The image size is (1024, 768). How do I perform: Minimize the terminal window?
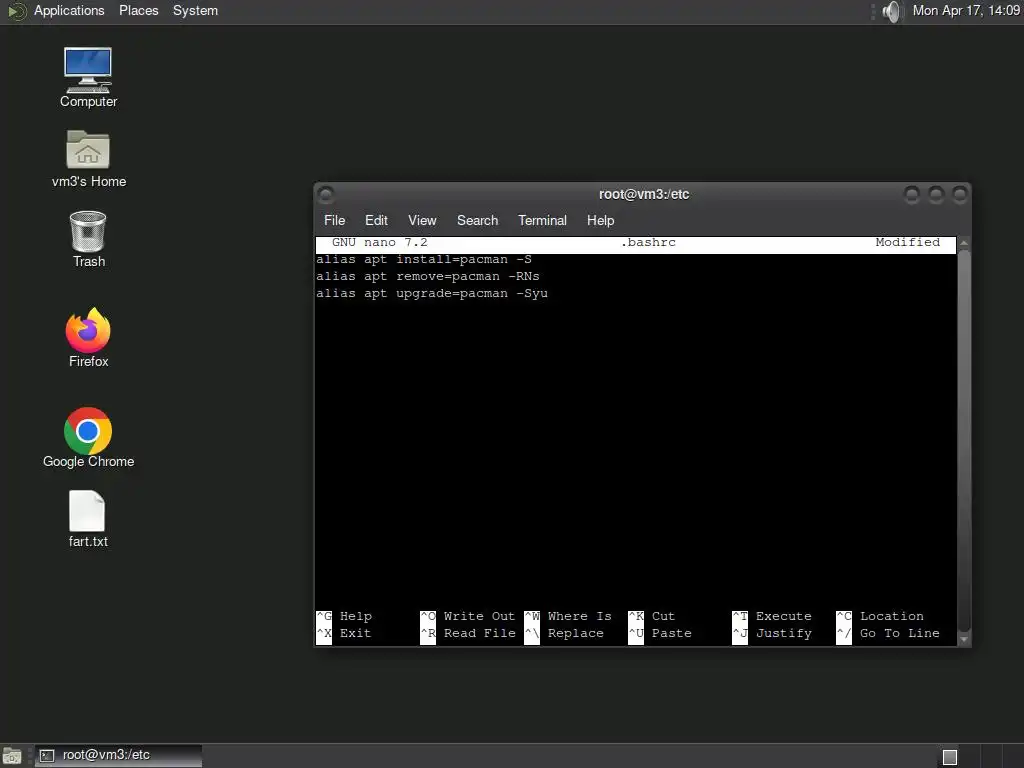click(912, 195)
